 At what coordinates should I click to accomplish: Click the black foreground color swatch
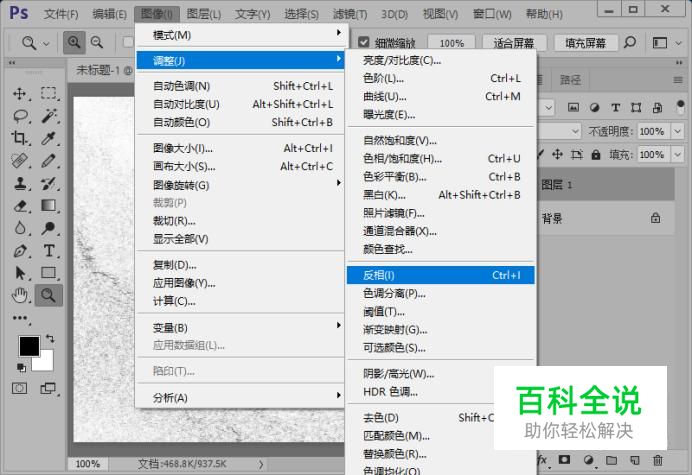(29, 346)
